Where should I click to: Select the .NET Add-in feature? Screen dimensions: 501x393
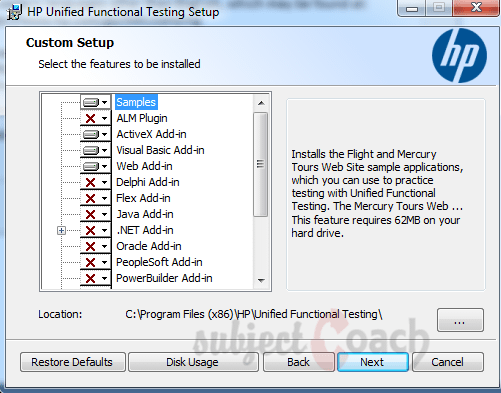click(145, 230)
